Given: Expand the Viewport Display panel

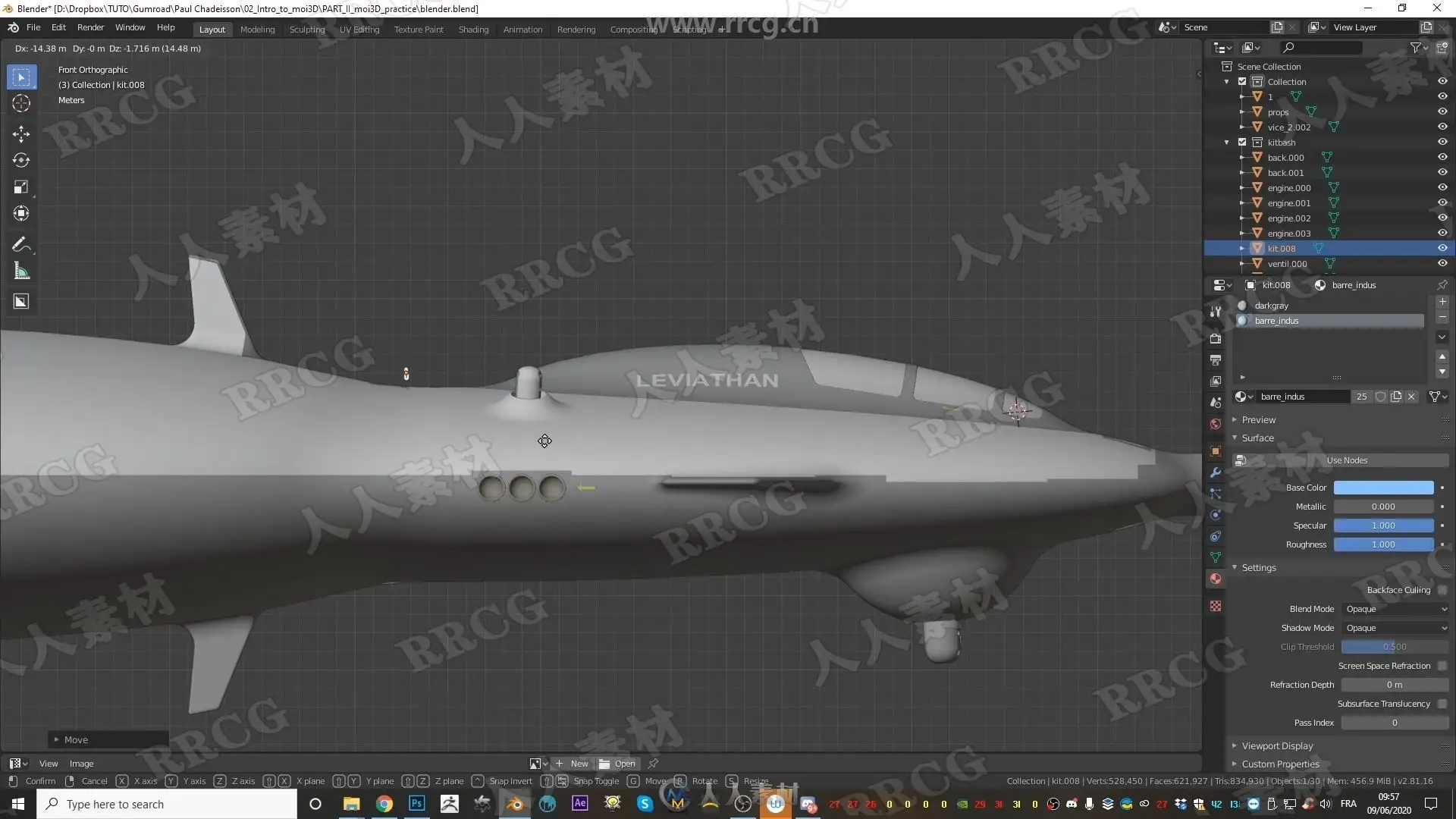Looking at the screenshot, I should point(1277,746).
